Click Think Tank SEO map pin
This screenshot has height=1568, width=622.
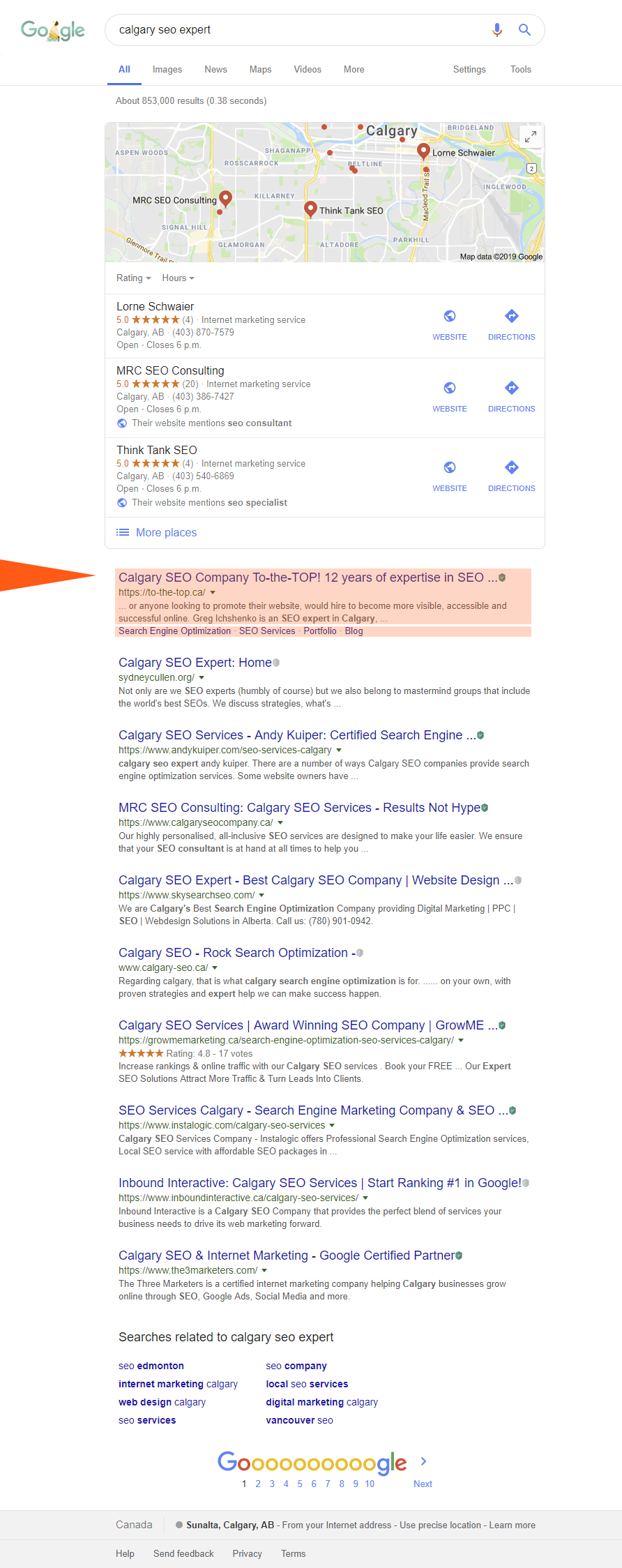click(x=310, y=209)
